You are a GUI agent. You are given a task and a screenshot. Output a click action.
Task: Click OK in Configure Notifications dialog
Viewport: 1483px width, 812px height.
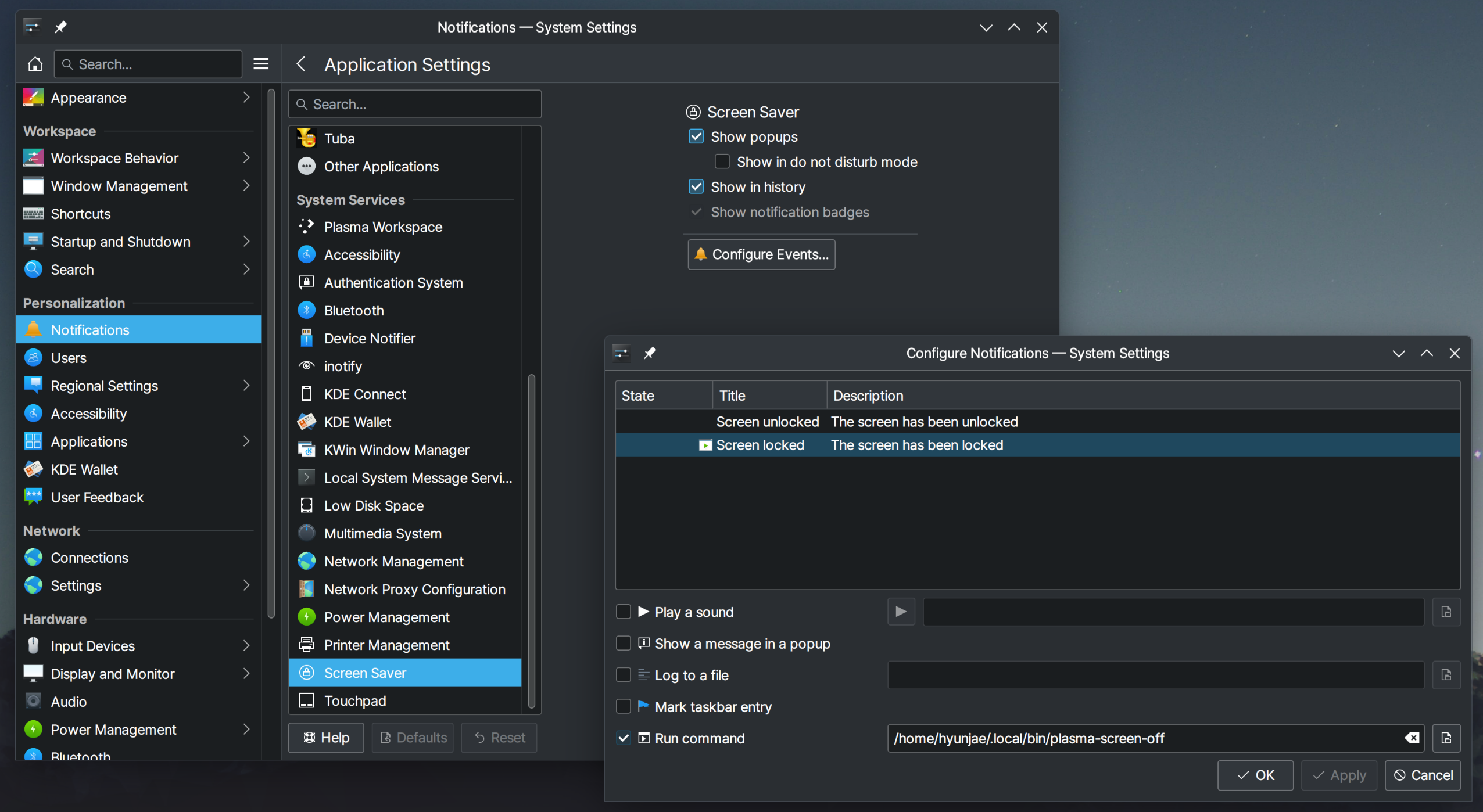tap(1255, 775)
